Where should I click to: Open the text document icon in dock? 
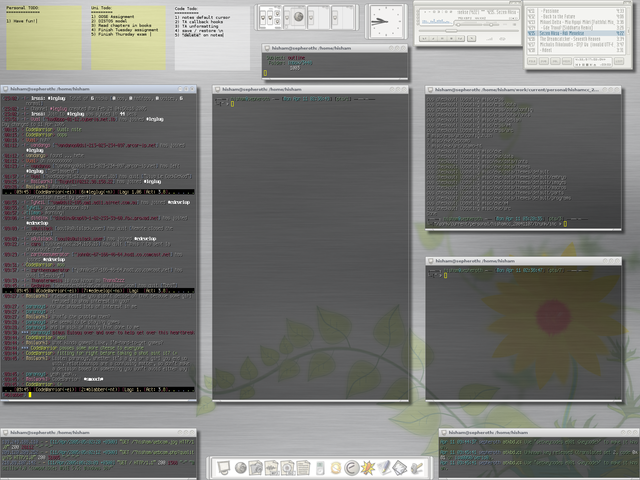coord(304,467)
